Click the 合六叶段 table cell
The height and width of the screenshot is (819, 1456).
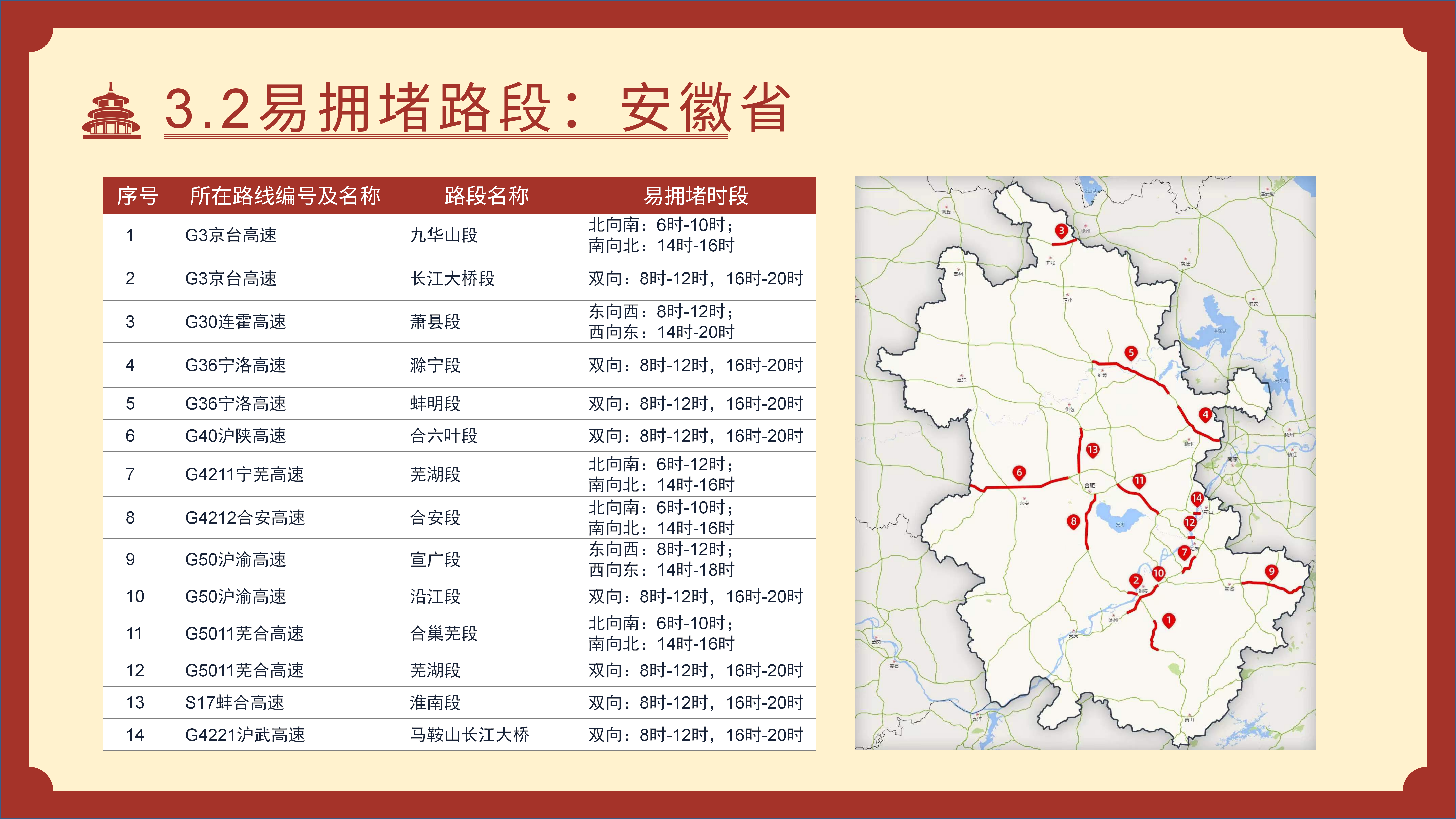coord(443,436)
